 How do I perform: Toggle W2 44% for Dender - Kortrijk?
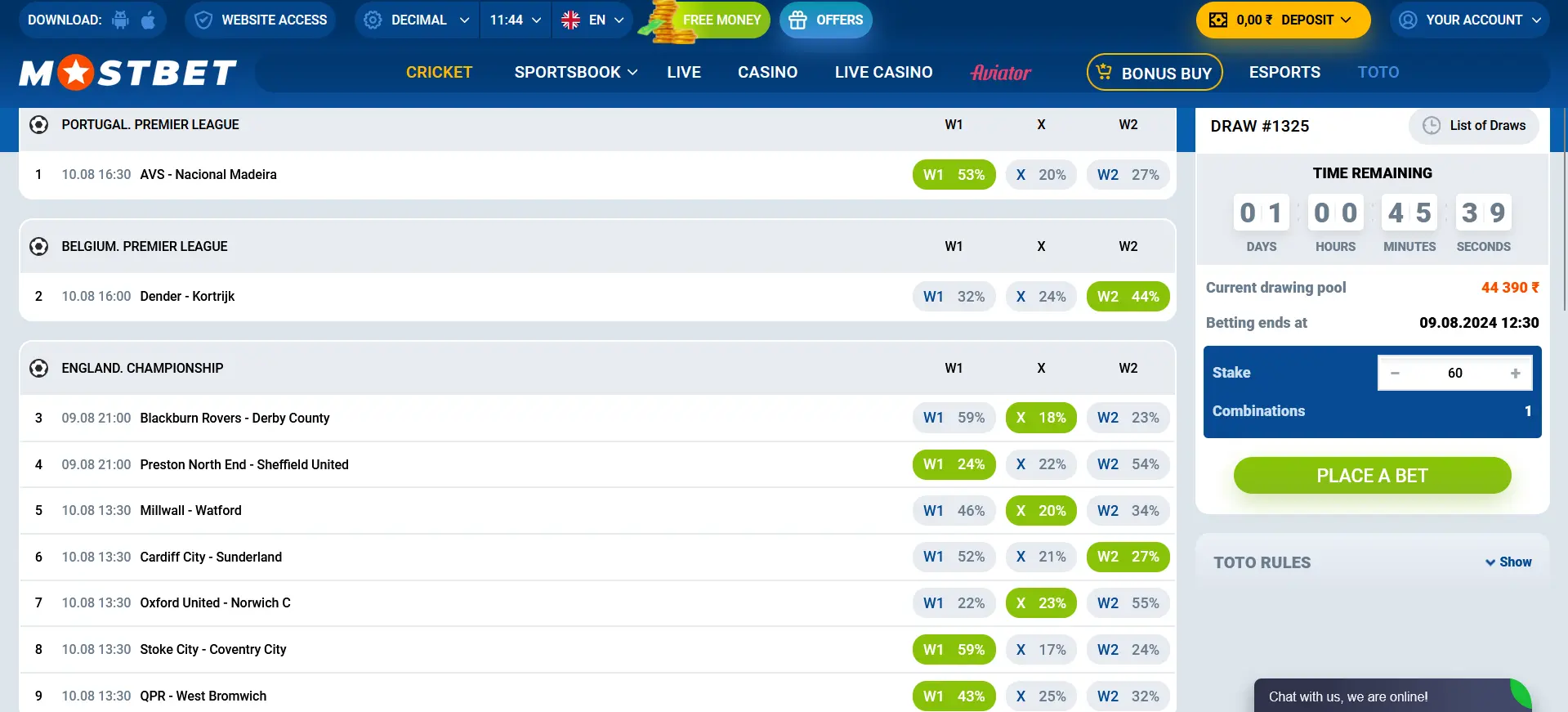click(1128, 297)
